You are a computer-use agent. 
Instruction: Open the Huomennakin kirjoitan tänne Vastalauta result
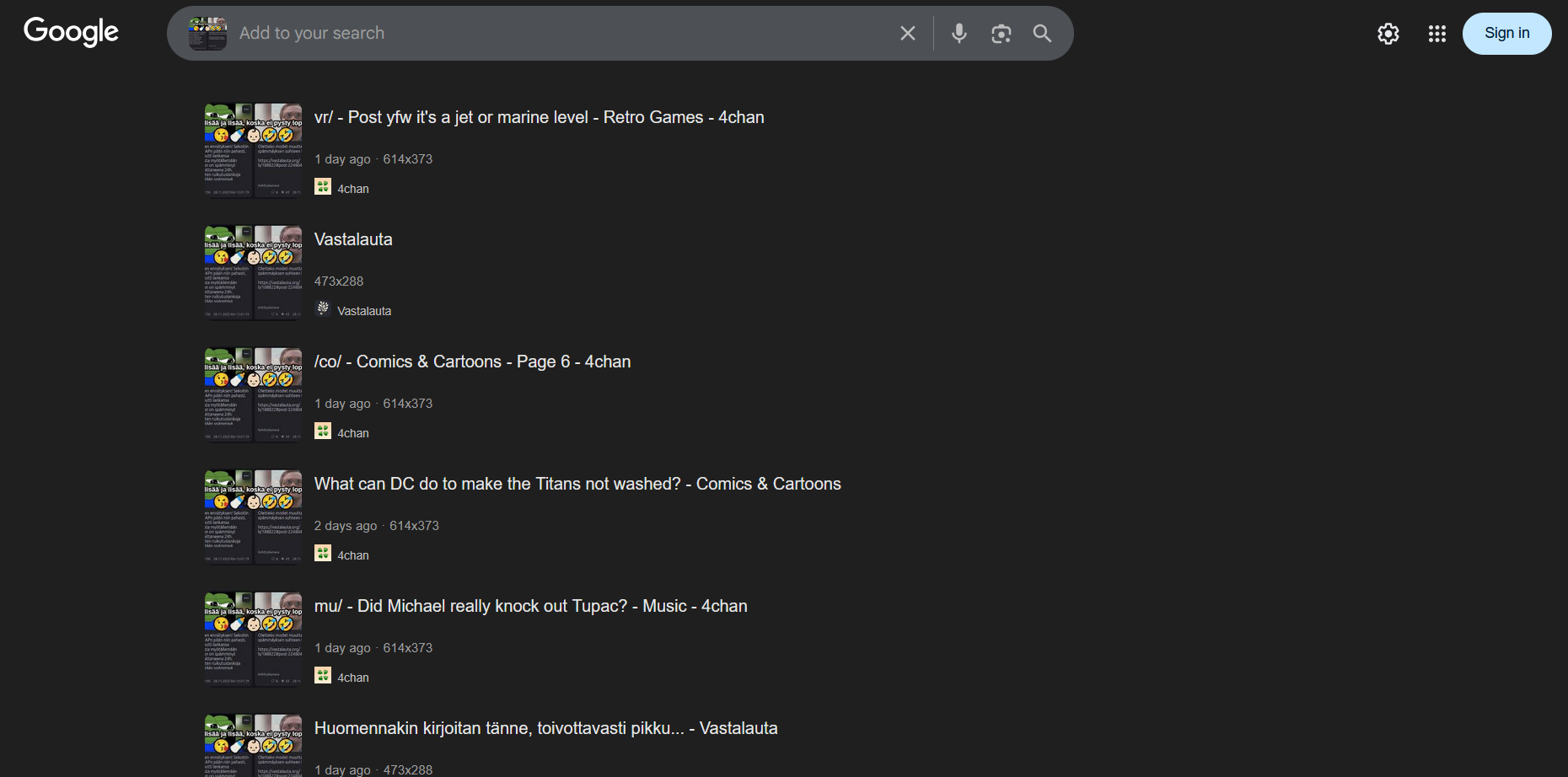(545, 728)
